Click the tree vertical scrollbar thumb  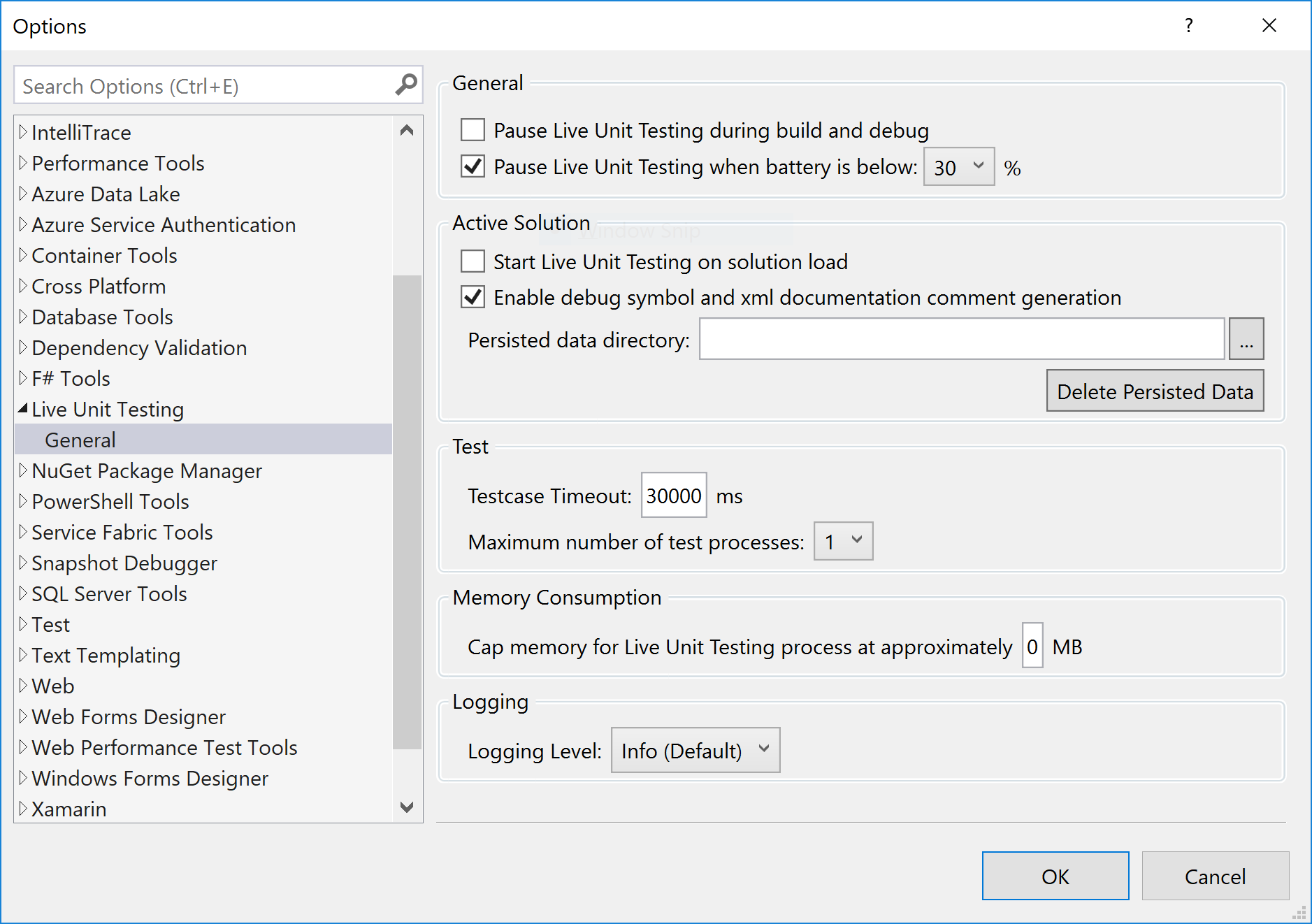point(407,512)
